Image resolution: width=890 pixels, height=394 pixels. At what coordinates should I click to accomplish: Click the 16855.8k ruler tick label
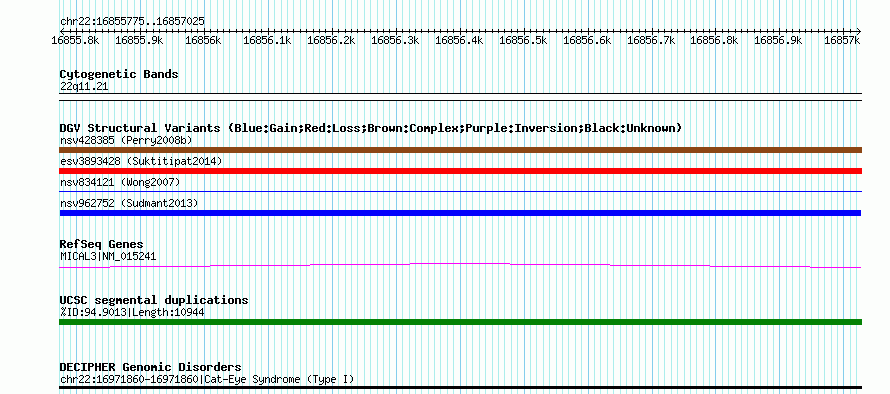(75, 40)
